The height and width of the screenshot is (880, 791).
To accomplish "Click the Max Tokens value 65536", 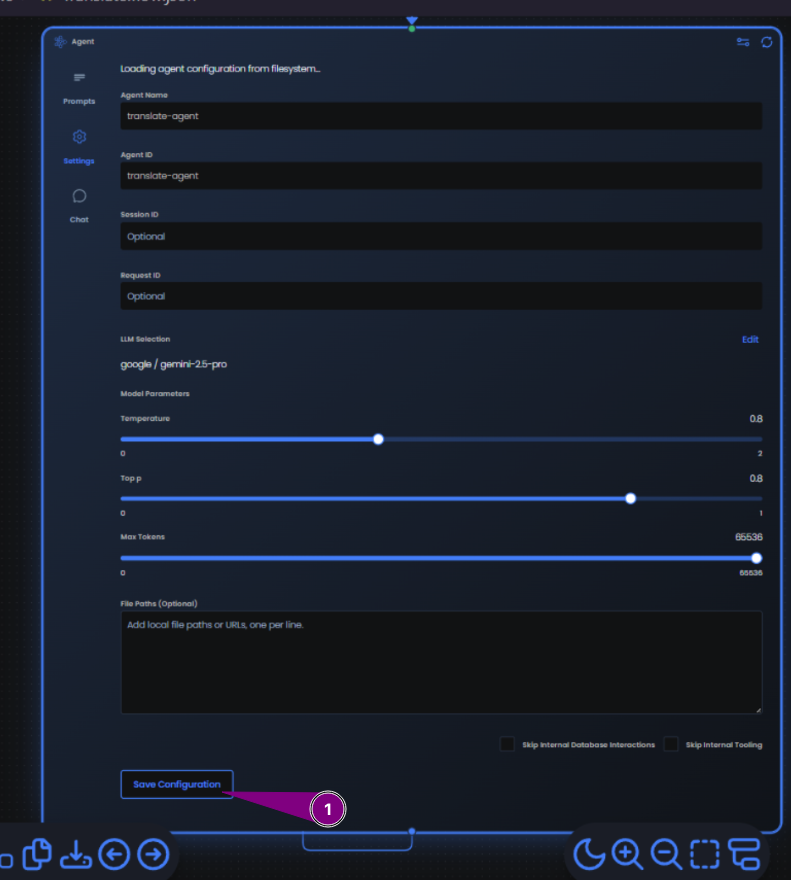I will coord(748,537).
